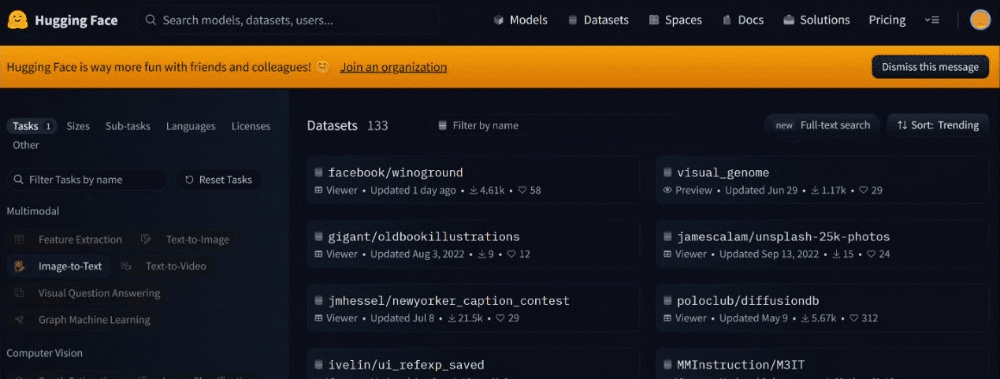
Task: Select the Tasks filter tab
Action: point(32,126)
